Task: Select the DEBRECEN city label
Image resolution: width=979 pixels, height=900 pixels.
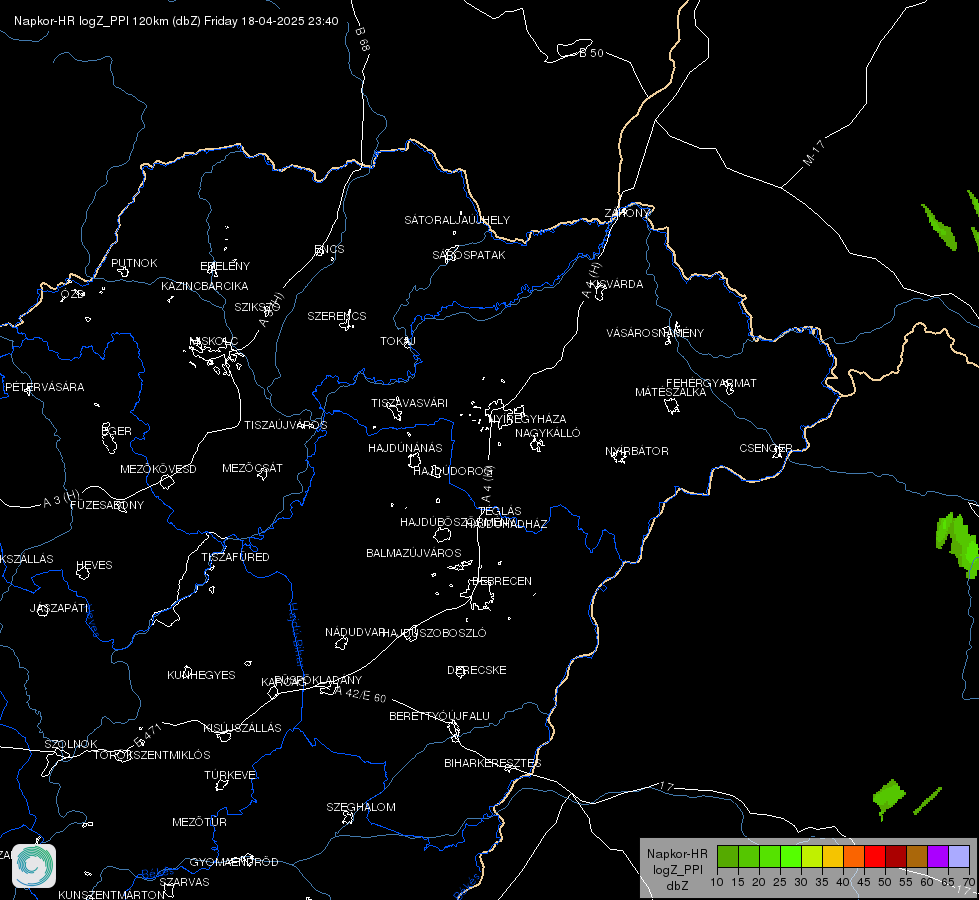Action: pyautogui.click(x=502, y=581)
